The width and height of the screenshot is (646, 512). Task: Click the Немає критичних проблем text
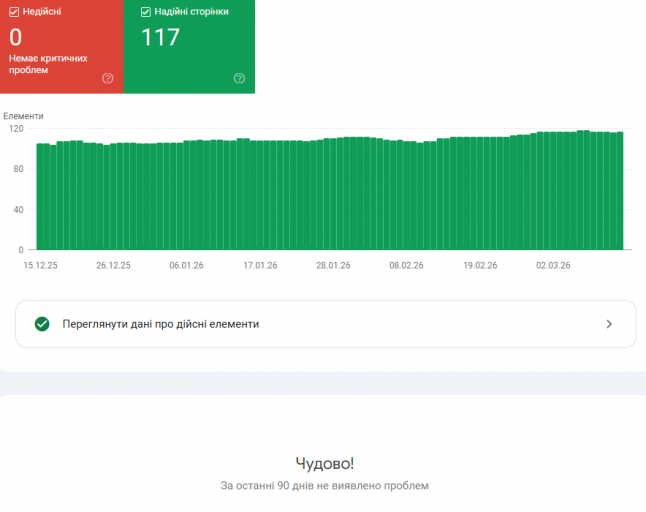click(x=48, y=64)
